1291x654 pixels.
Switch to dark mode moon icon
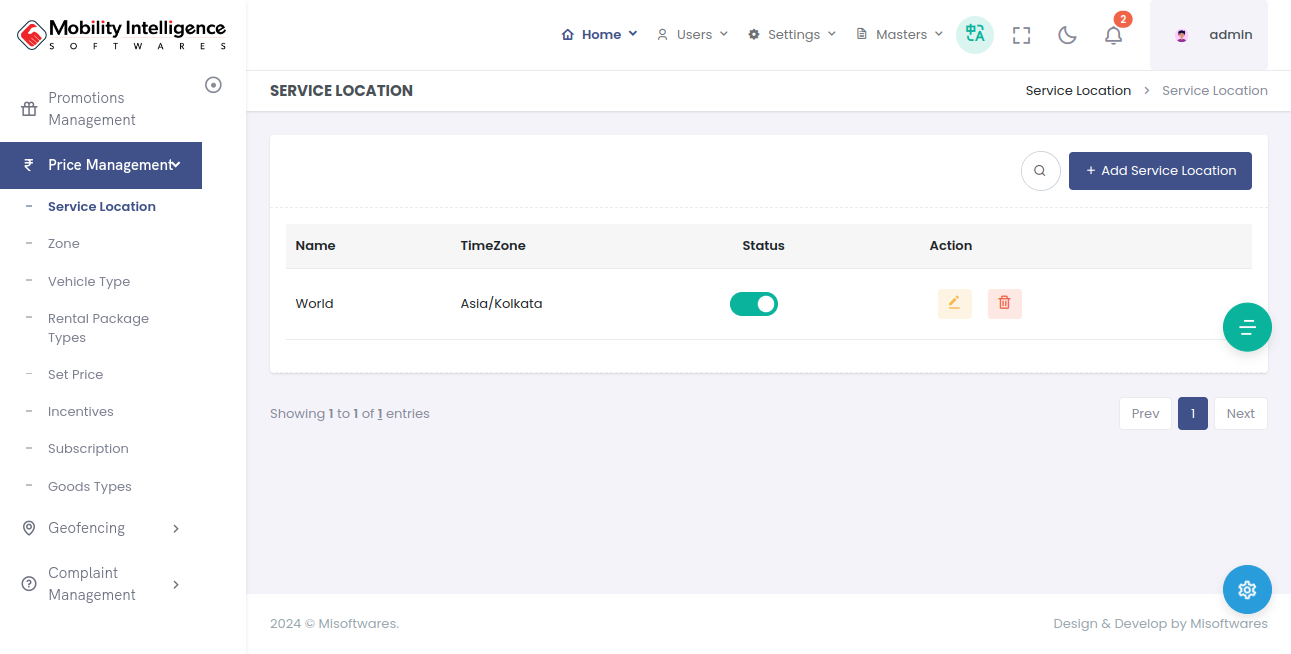pos(1067,35)
